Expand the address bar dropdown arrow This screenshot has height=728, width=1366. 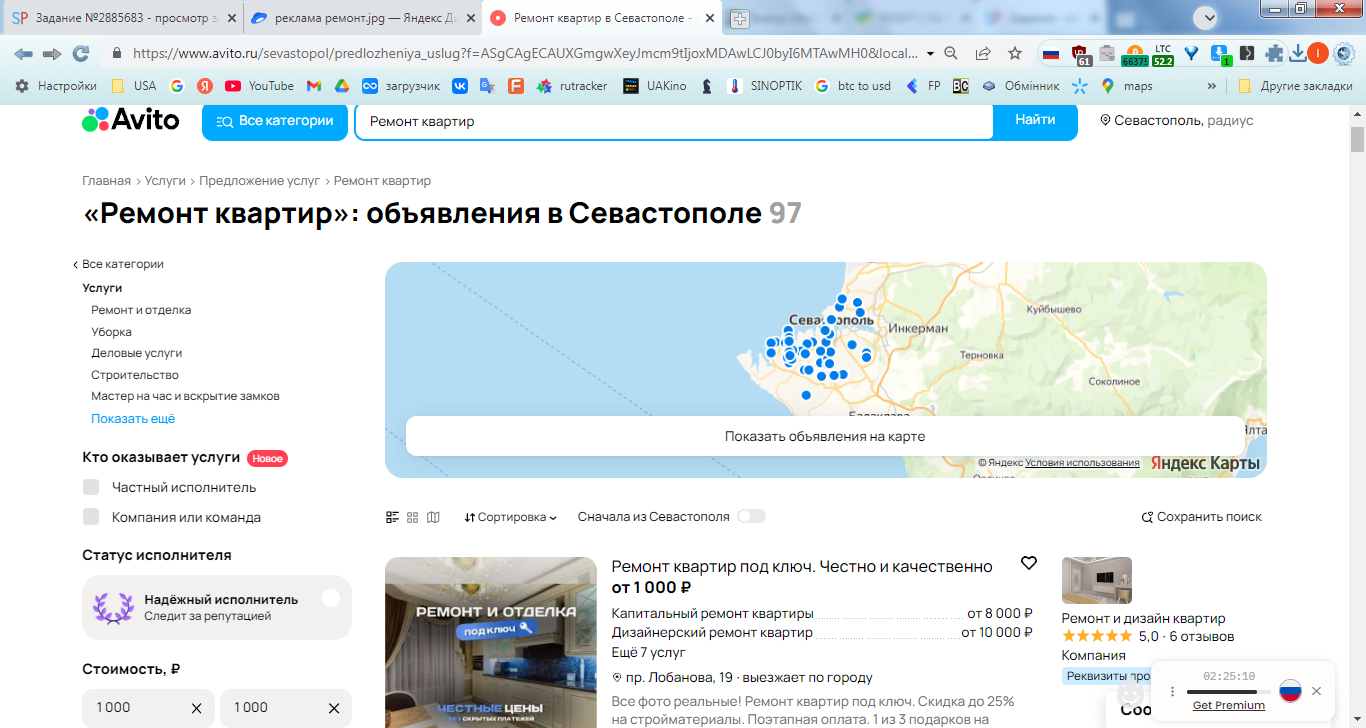click(x=931, y=53)
